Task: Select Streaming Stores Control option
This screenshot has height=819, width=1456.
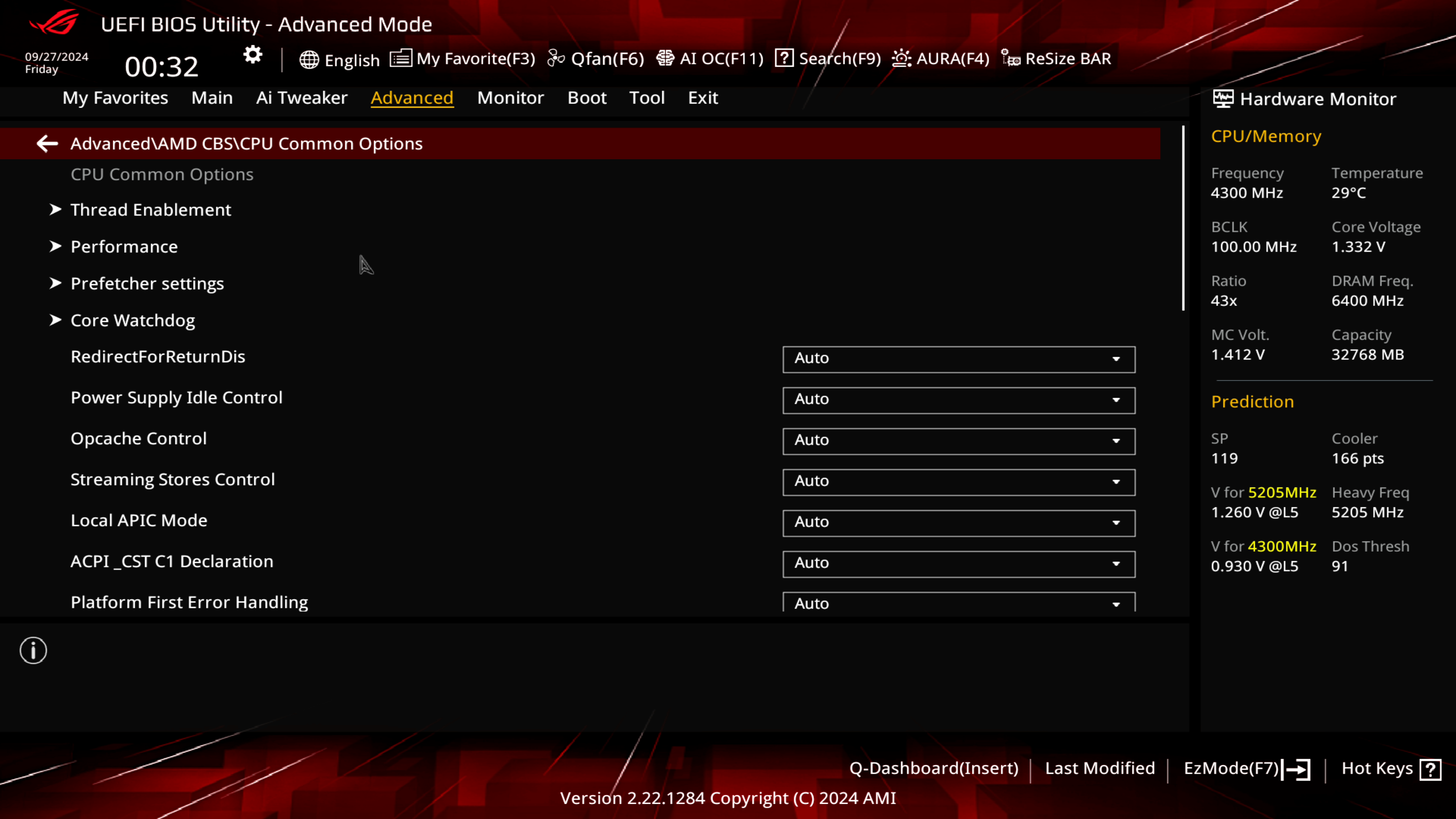Action: (172, 478)
